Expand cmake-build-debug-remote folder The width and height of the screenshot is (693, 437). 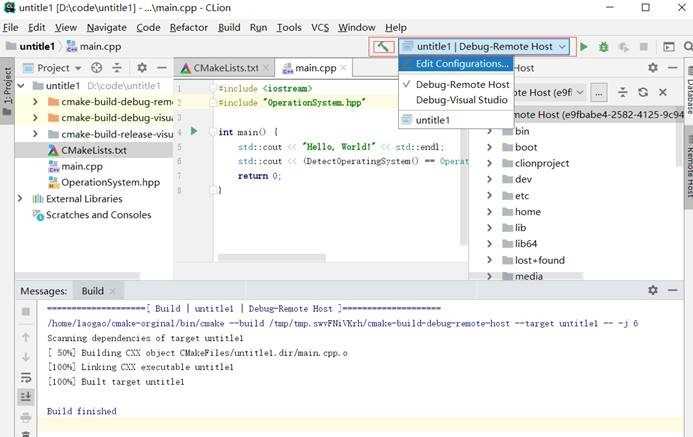(35, 102)
